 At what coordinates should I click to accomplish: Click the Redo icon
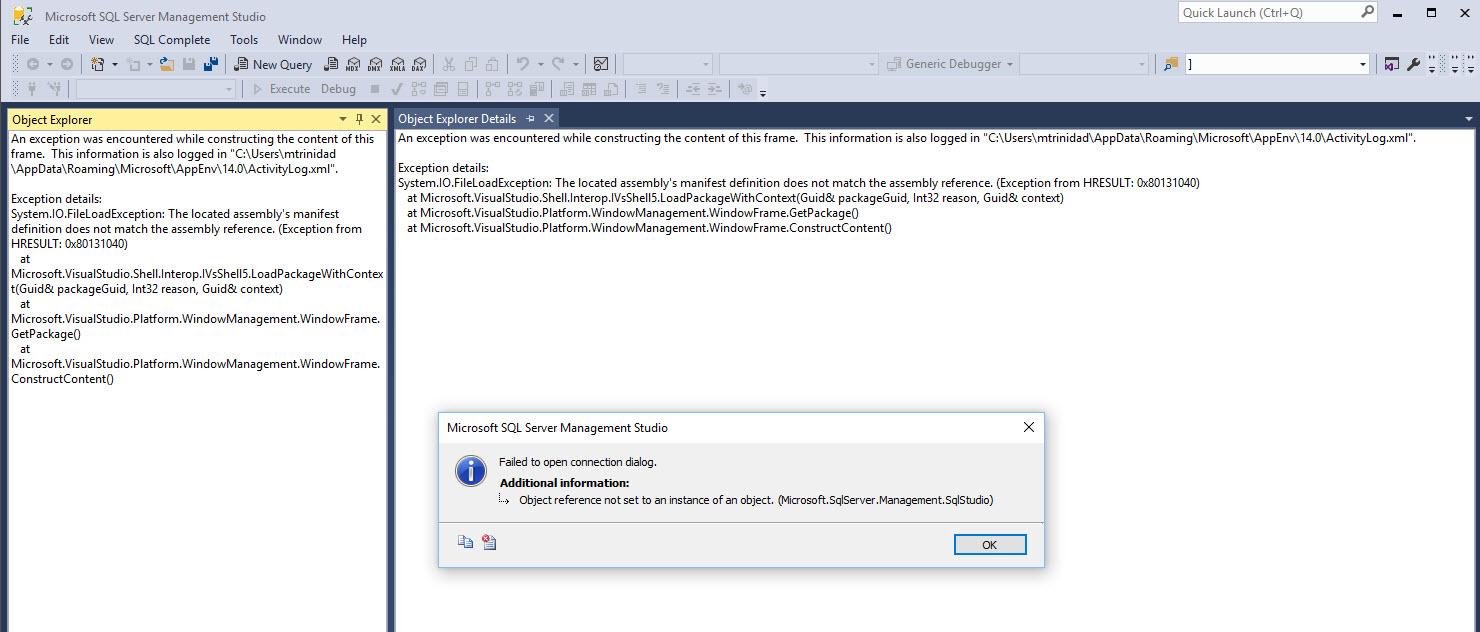tap(558, 64)
